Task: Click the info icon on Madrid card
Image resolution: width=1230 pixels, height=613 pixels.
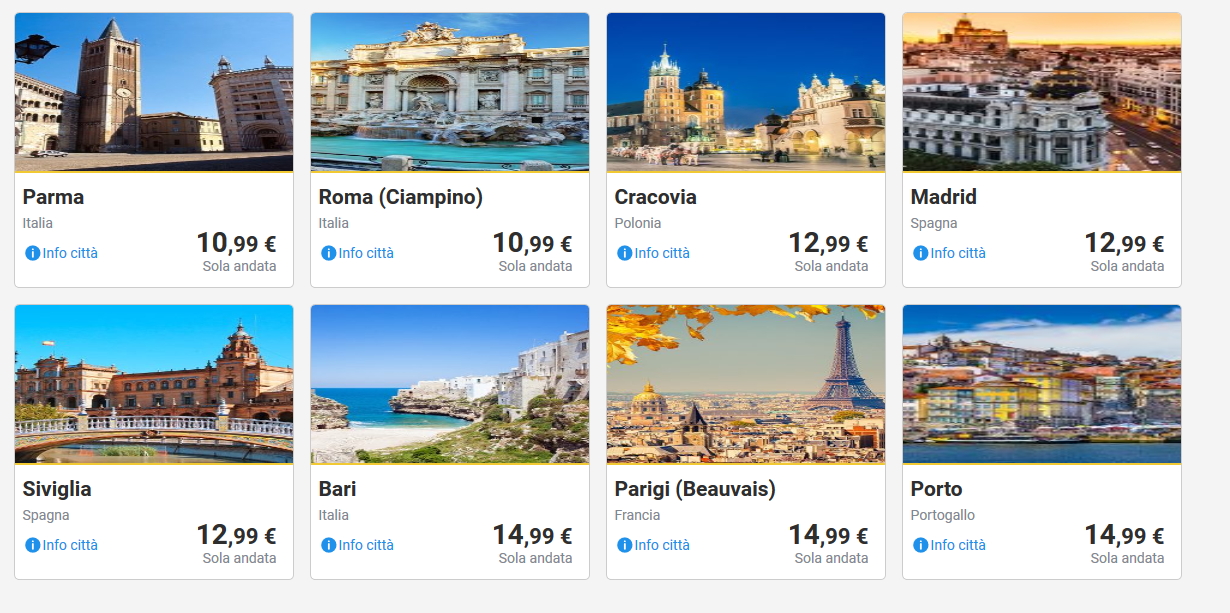Action: [920, 253]
